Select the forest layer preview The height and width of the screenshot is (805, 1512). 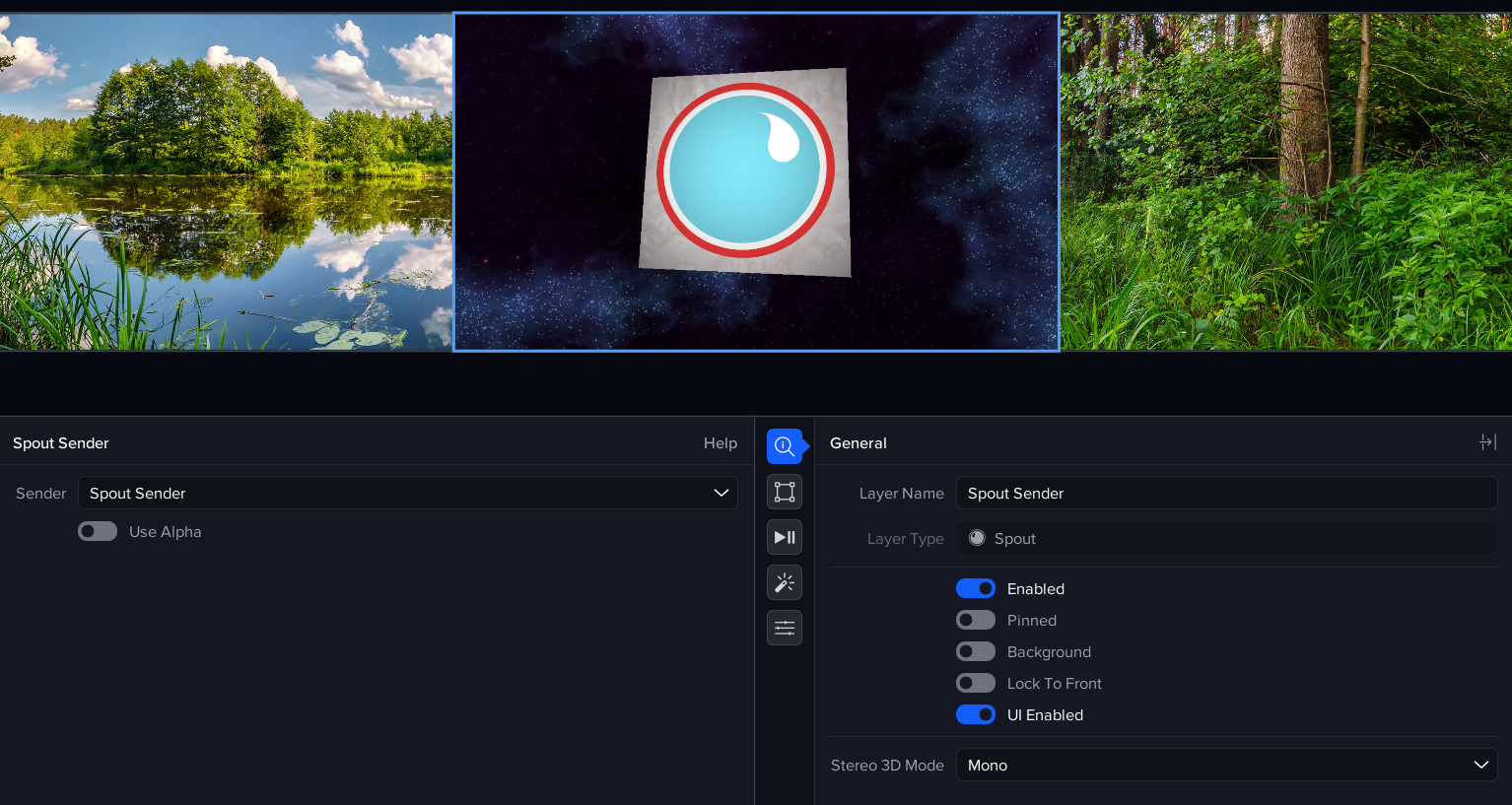point(1285,182)
